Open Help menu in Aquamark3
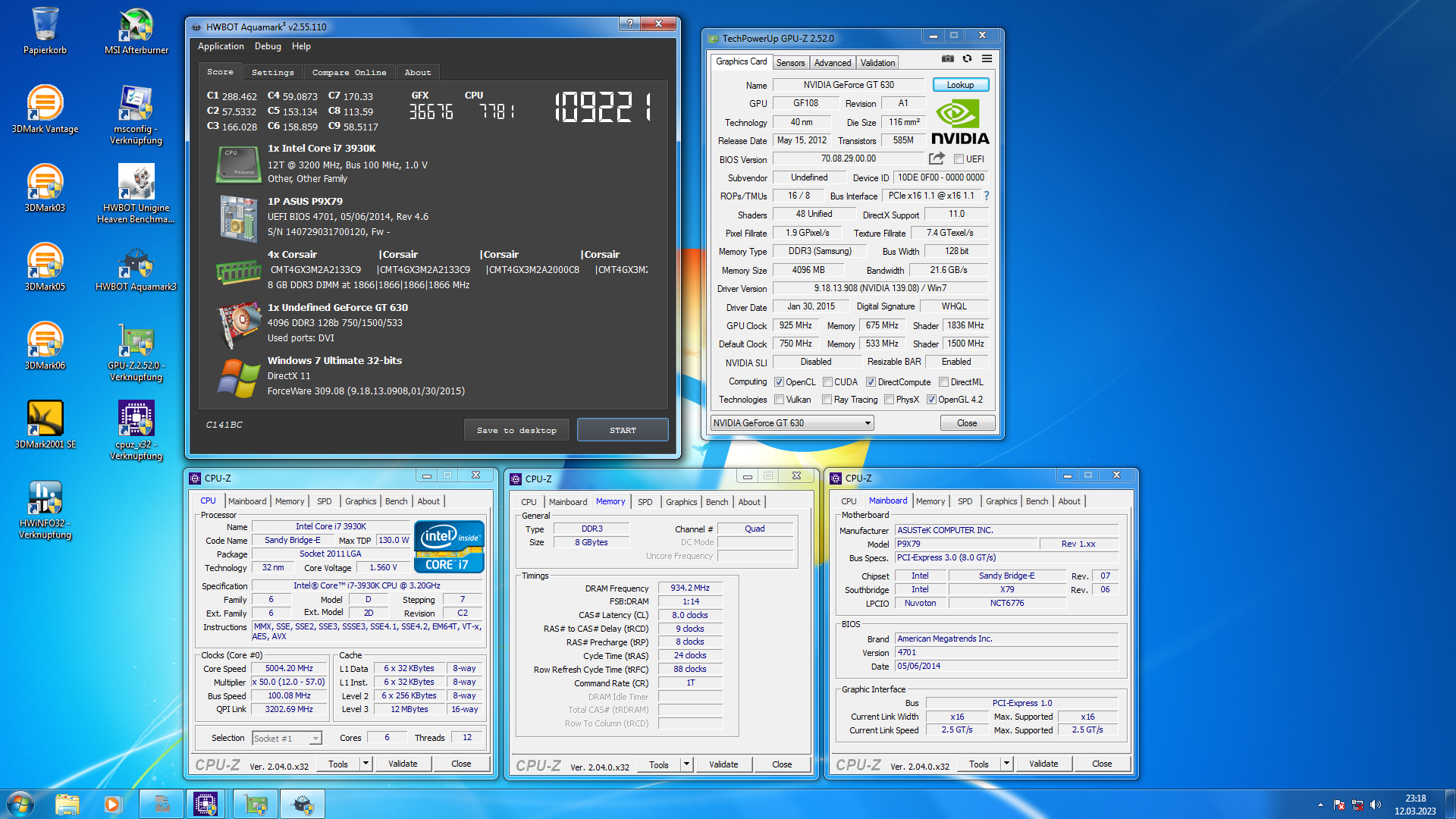 click(x=301, y=46)
